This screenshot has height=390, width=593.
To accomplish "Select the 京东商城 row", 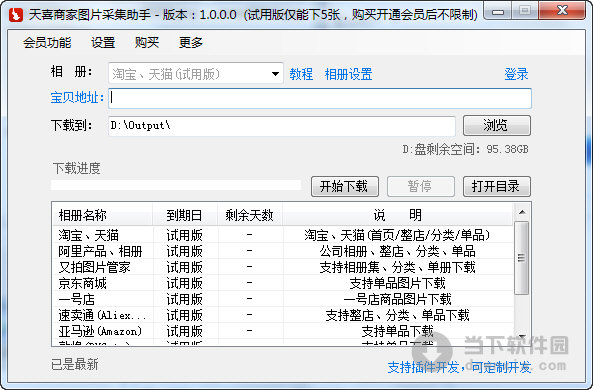I will 283,283.
